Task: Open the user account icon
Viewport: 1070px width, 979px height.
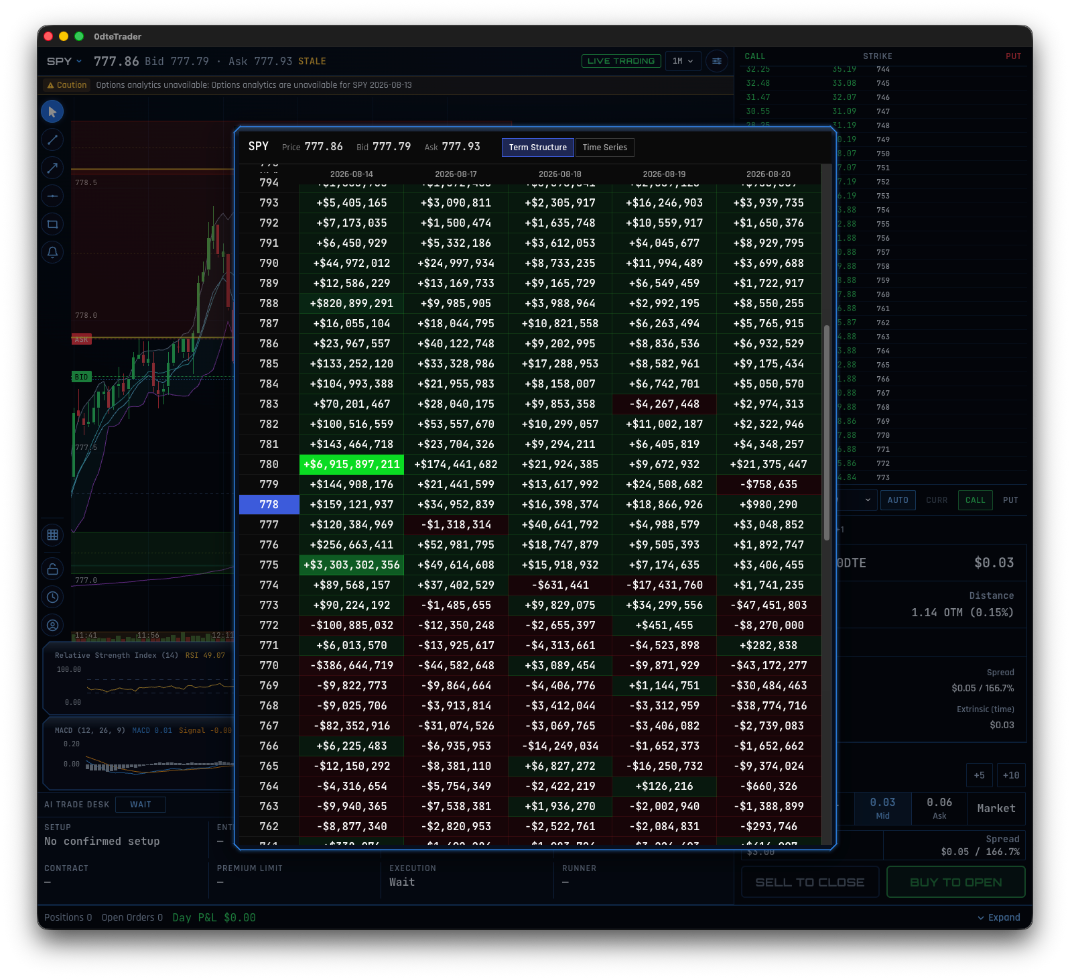Action: point(53,625)
